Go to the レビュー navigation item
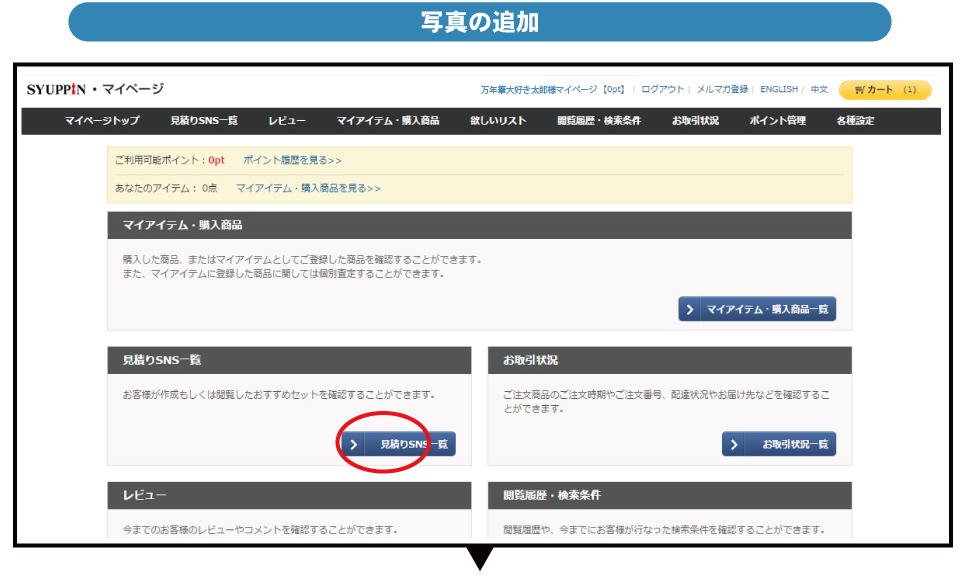Screen dimensions: 960x582 [x=287, y=121]
